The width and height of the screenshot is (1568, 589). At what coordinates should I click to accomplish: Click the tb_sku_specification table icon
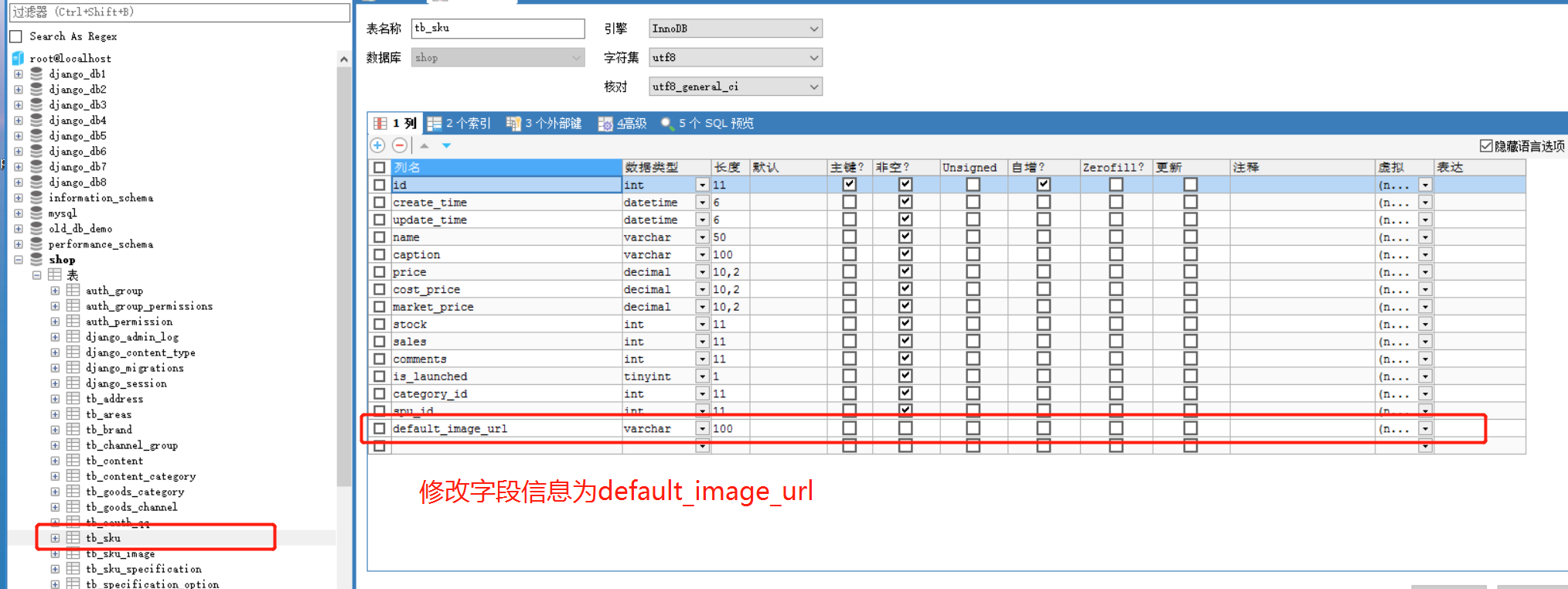pos(73,568)
